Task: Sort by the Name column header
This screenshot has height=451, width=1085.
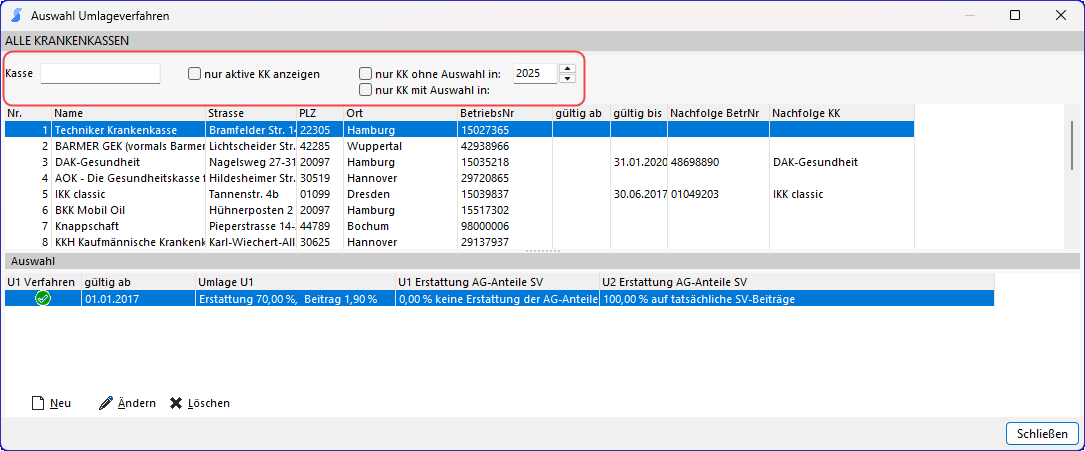Action: 129,113
